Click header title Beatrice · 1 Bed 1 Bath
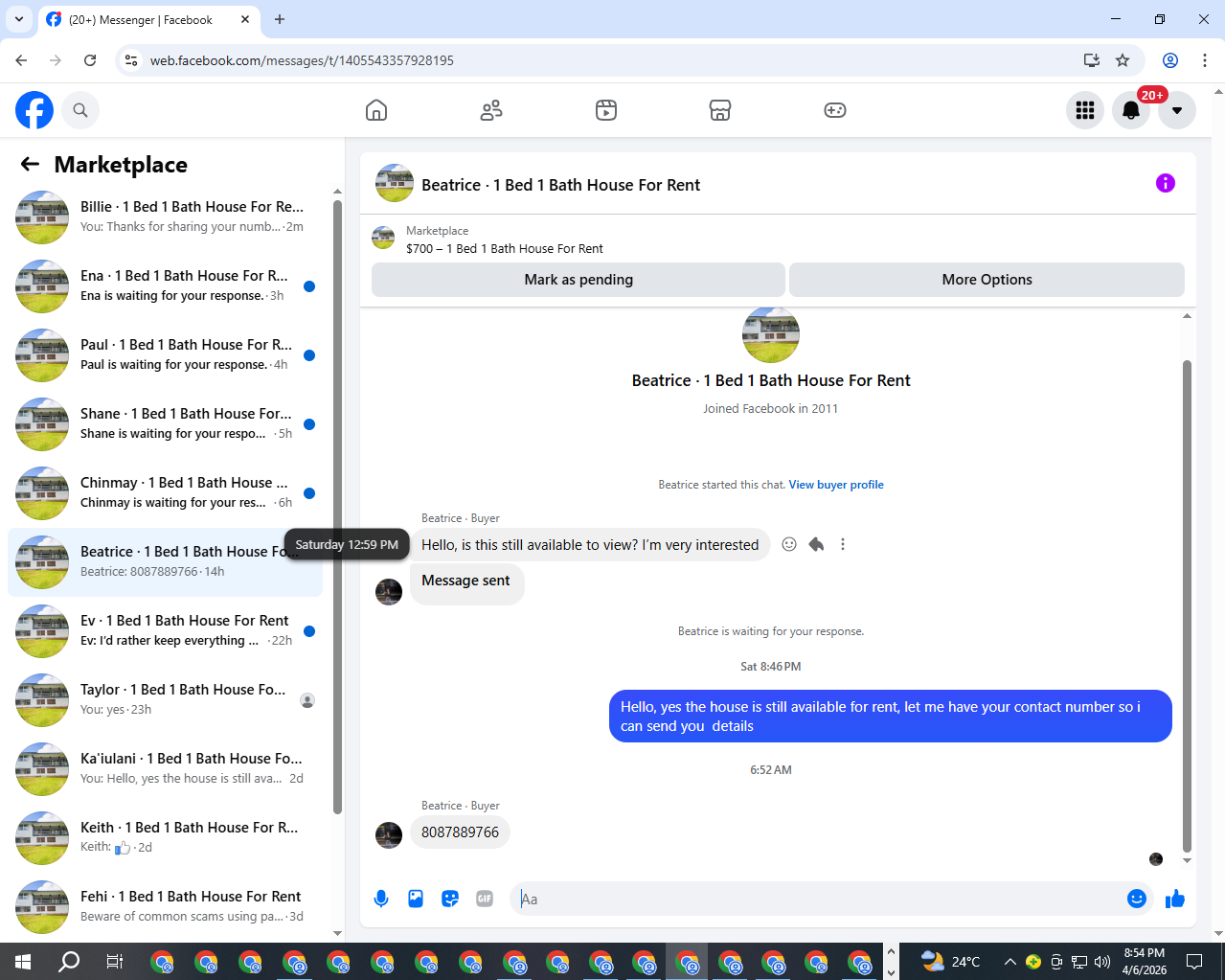 pyautogui.click(x=560, y=185)
